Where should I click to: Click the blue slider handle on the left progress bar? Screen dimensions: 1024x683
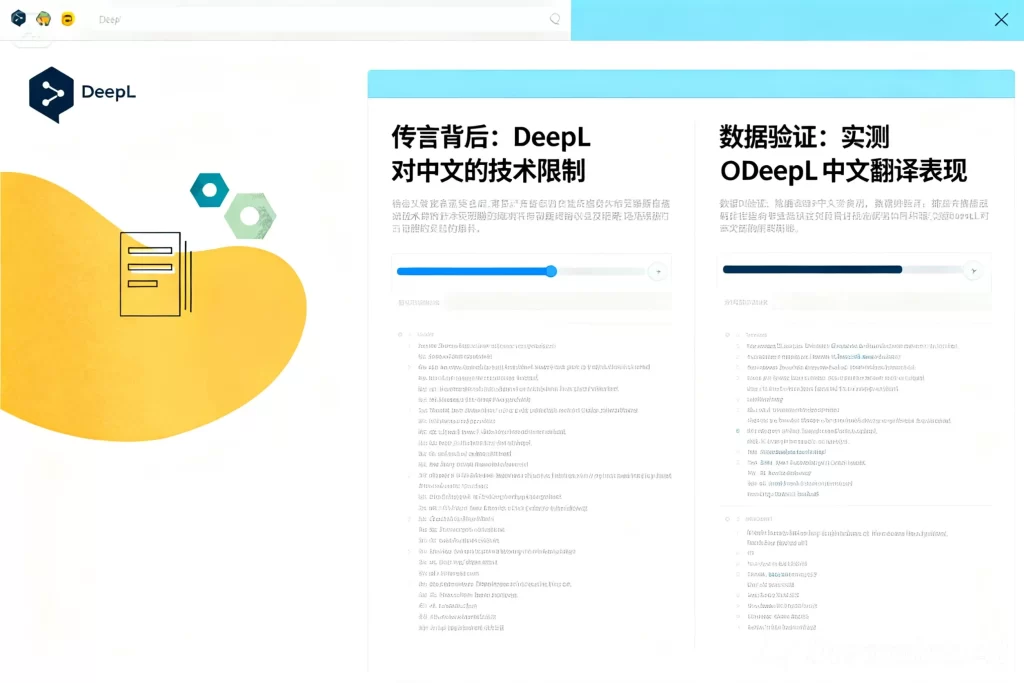tap(551, 271)
